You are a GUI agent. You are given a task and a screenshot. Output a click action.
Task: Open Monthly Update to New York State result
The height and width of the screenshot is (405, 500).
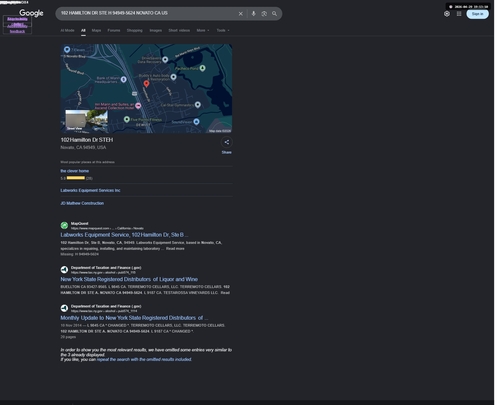point(134,318)
